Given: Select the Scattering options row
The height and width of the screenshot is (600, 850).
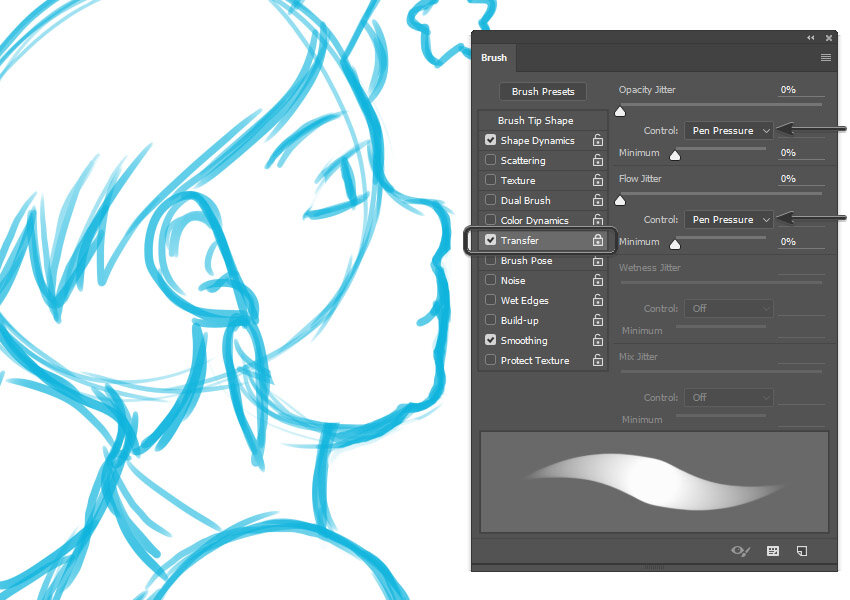Looking at the screenshot, I should [543, 160].
